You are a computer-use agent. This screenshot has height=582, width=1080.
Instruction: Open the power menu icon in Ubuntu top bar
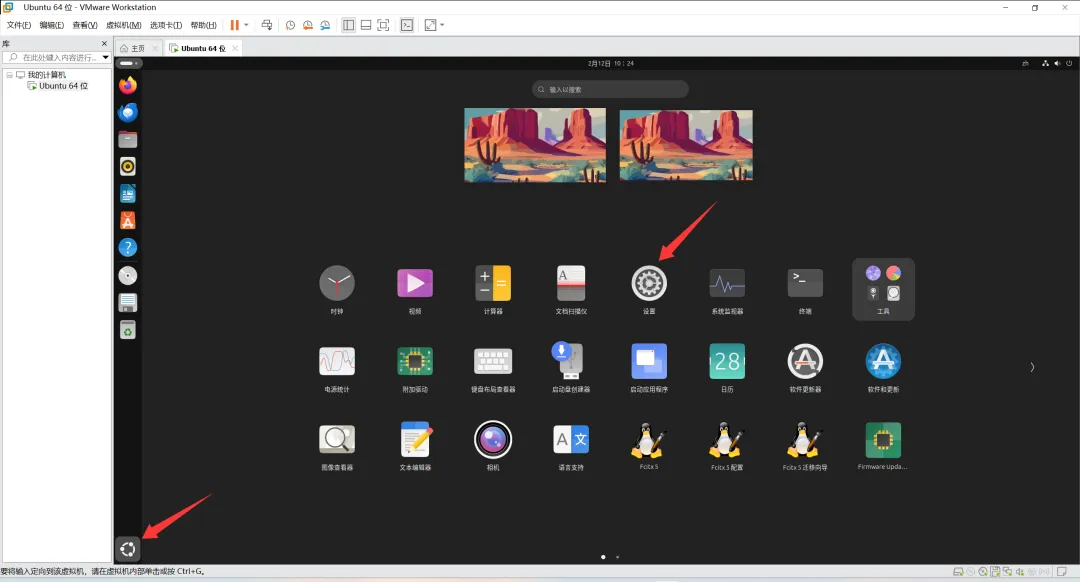click(1069, 63)
